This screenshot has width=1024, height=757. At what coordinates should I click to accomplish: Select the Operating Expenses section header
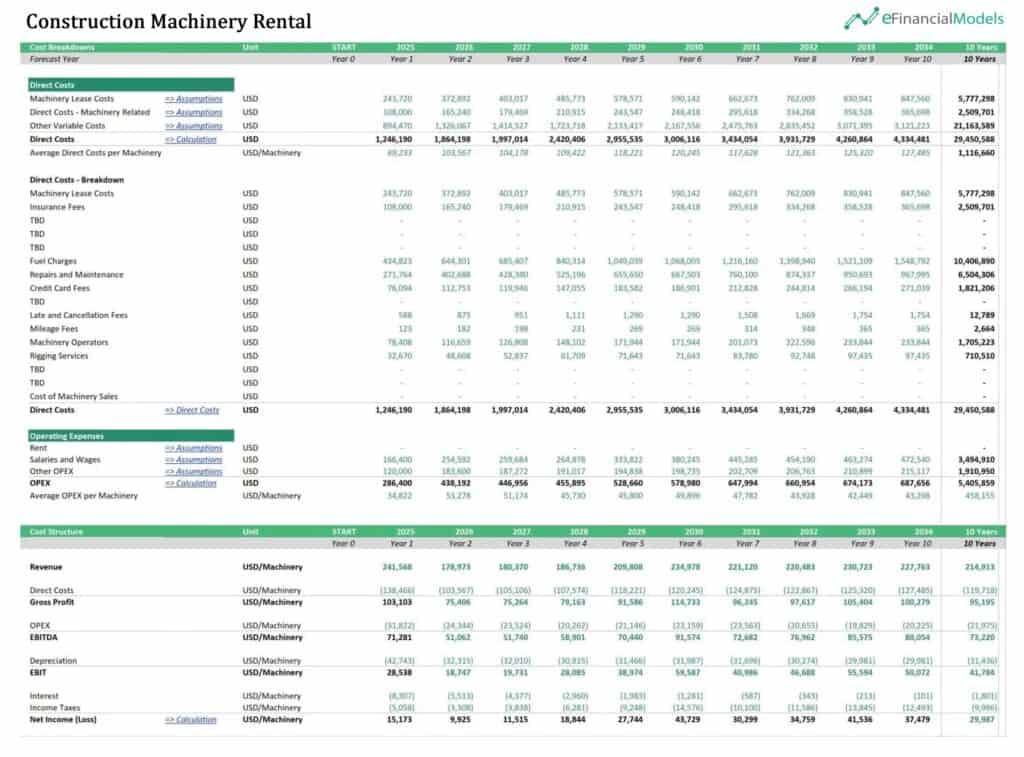pos(131,436)
